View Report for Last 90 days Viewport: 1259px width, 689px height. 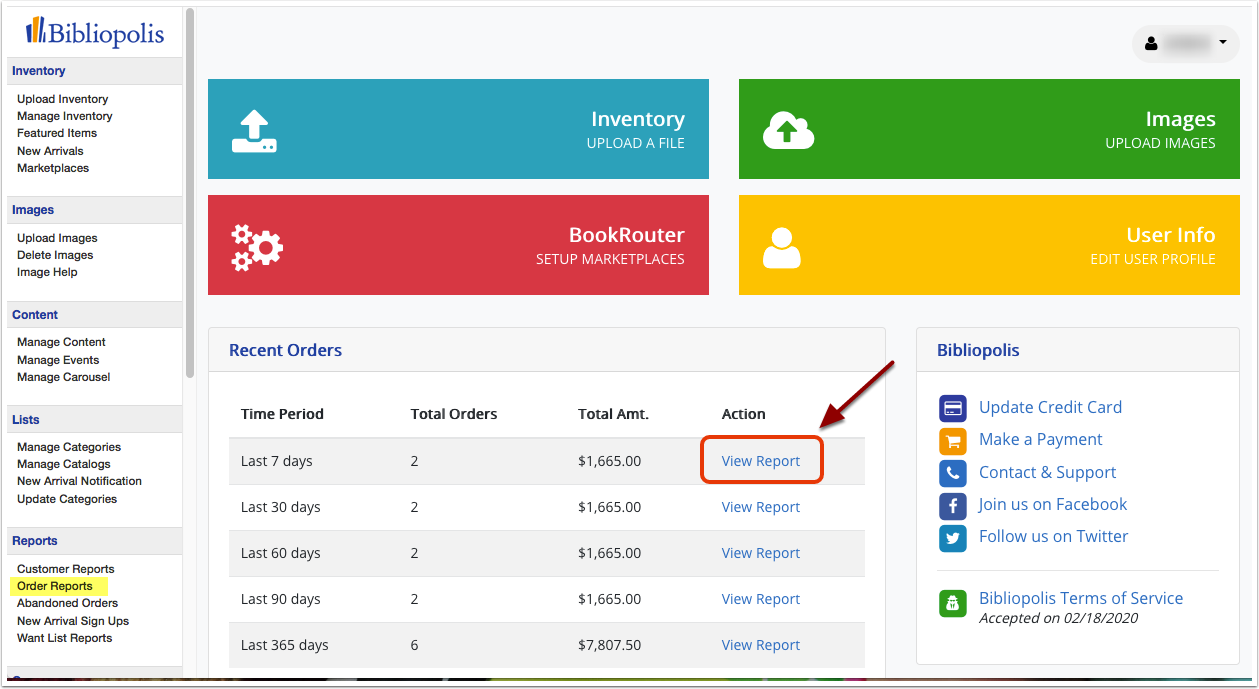(761, 599)
